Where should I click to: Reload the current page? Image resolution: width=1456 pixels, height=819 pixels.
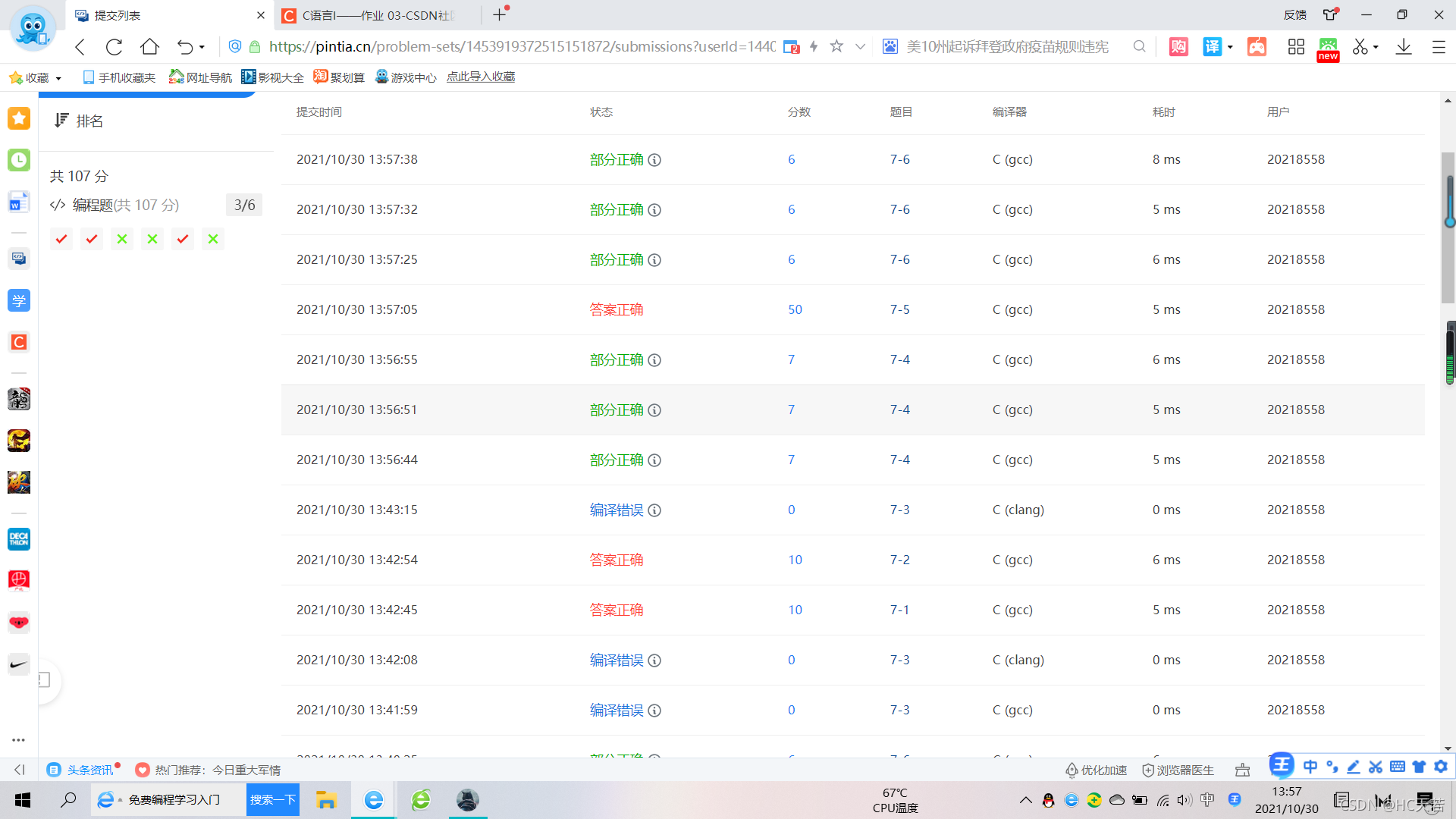coord(115,47)
